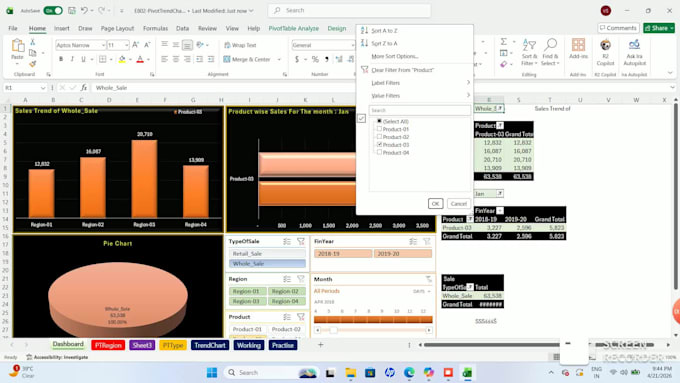
Task: Open the PivotTable Analyze tab
Action: (x=294, y=28)
